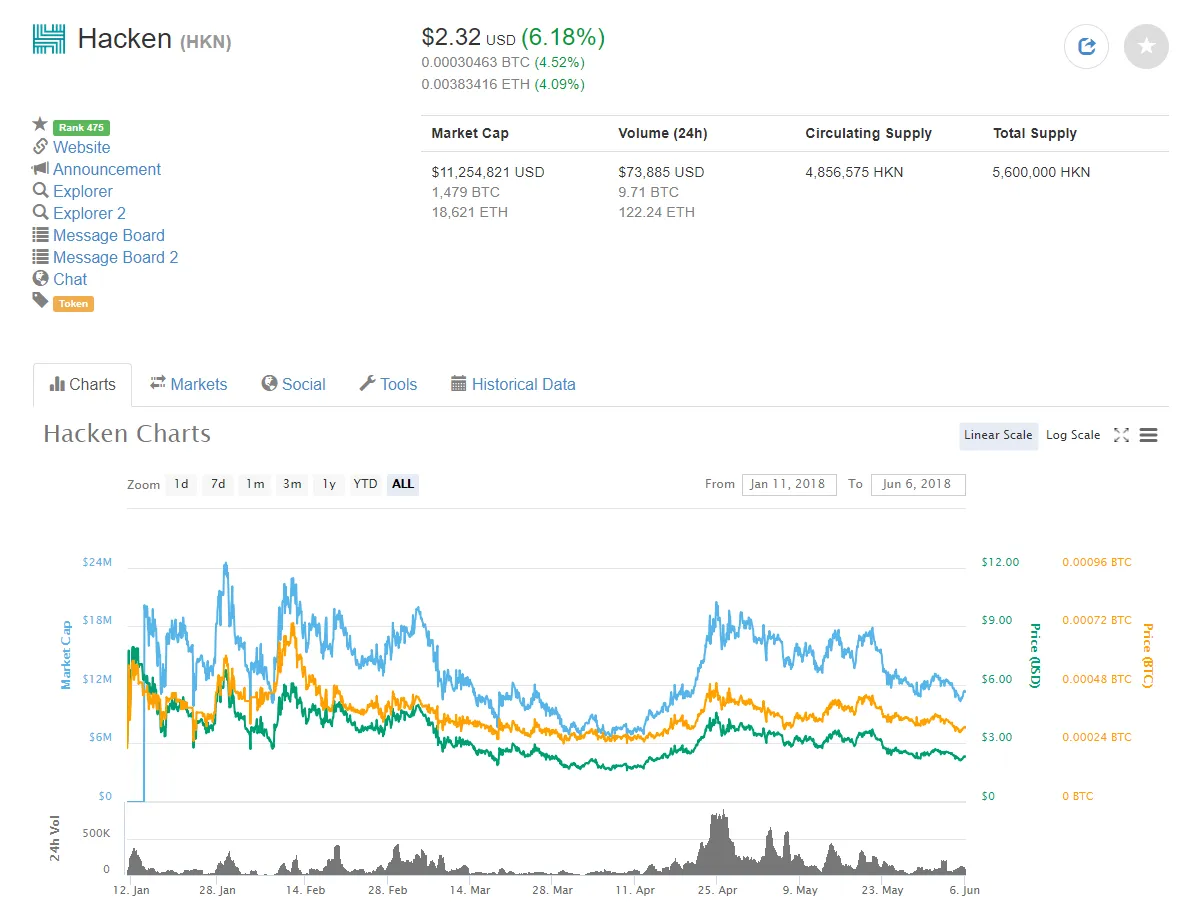1198x903 pixels.
Task: Switch to the Social tab
Action: click(293, 384)
